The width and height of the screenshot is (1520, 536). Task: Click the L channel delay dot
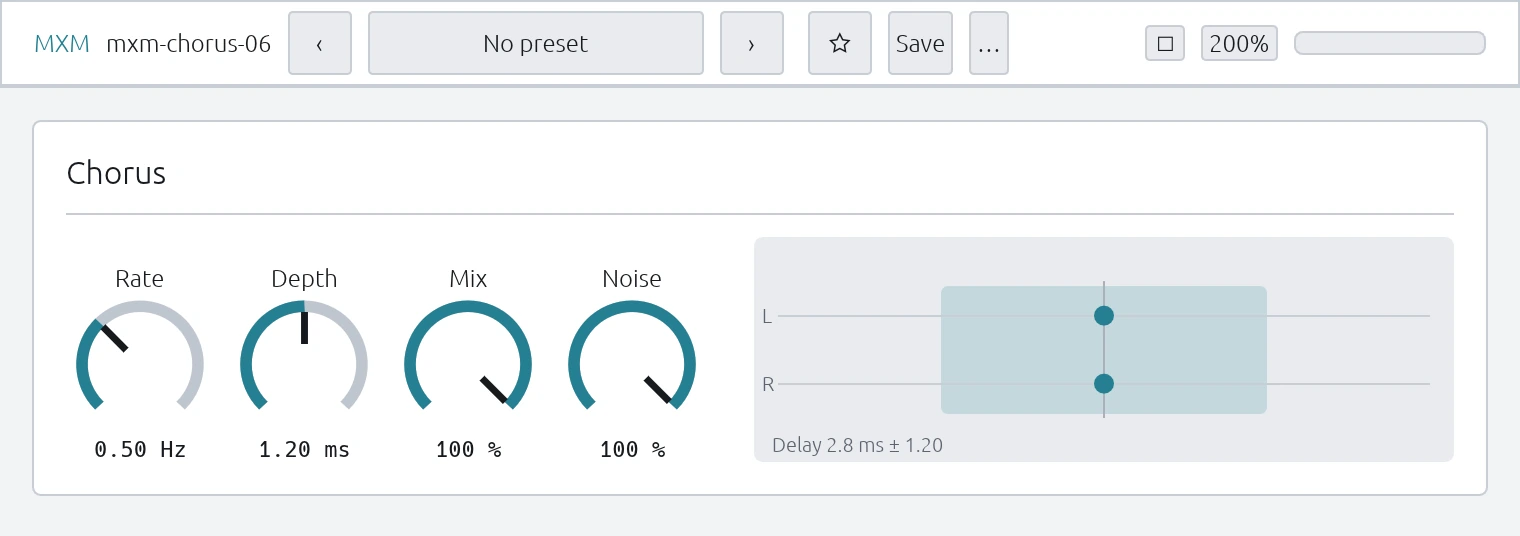click(x=1104, y=316)
